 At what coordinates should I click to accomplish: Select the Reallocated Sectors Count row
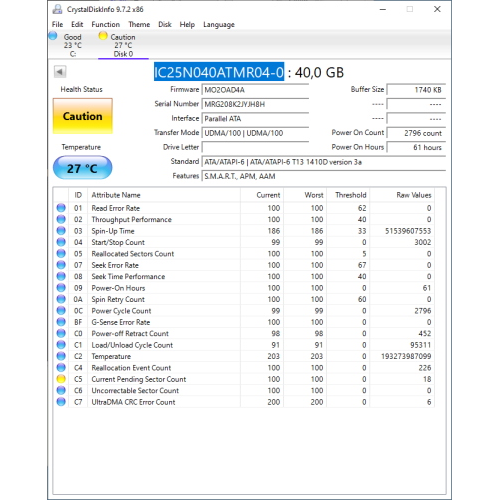point(244,254)
